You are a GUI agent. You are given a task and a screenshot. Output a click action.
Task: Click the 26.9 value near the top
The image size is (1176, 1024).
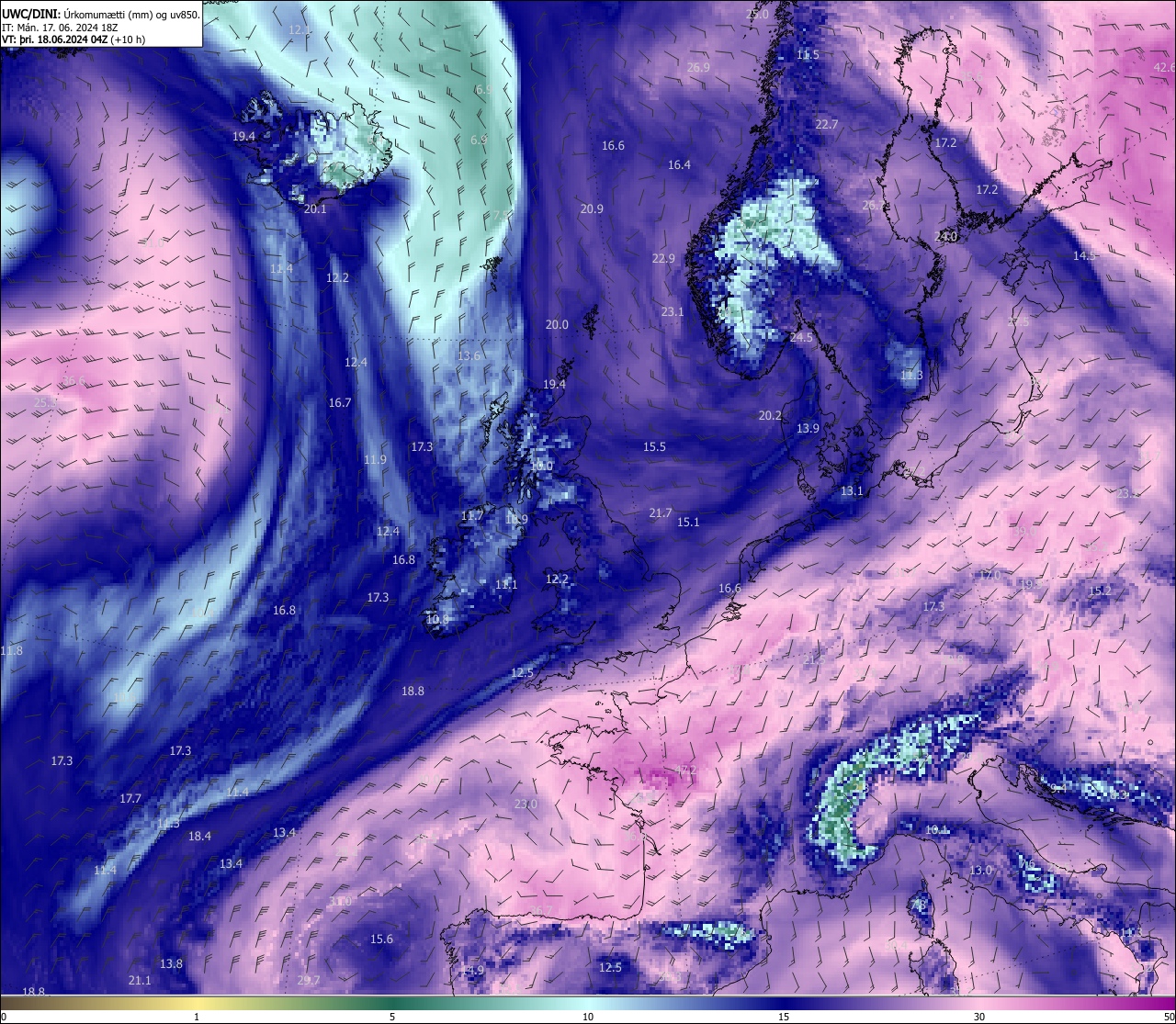point(698,68)
